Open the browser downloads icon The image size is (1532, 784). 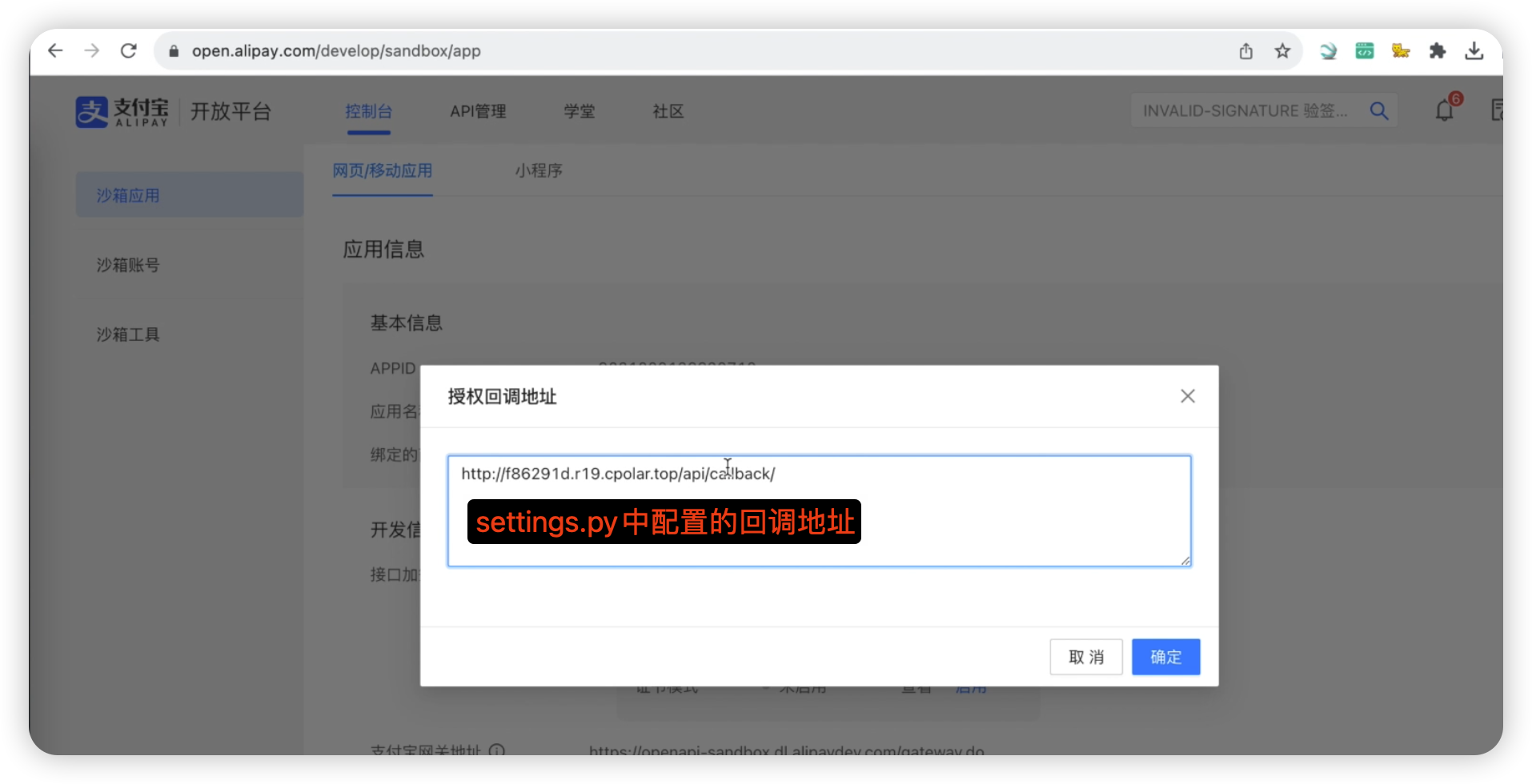[1474, 51]
